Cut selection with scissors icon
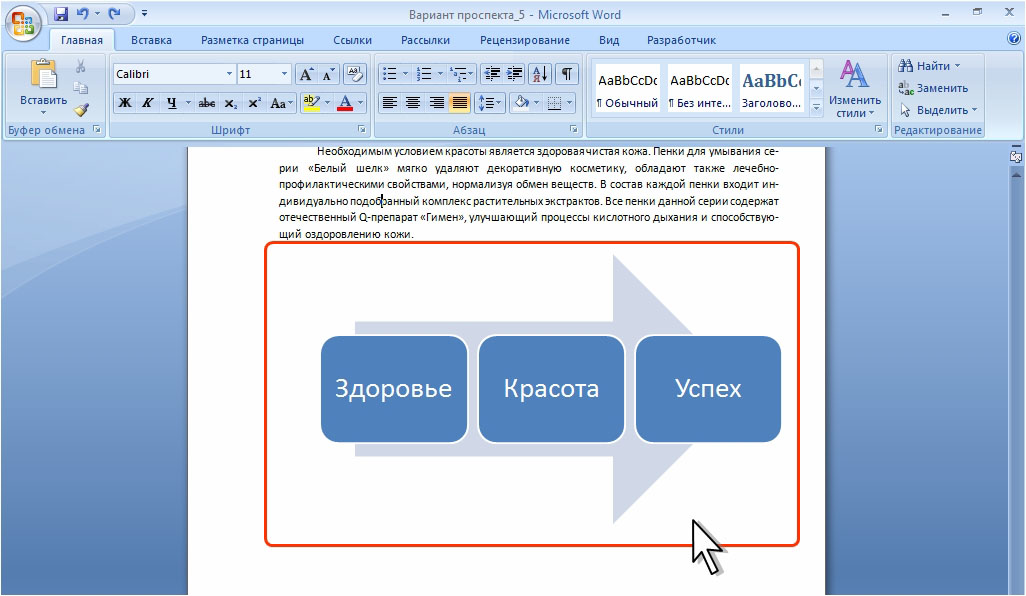Screen dimensions: 1026x596 80,66
